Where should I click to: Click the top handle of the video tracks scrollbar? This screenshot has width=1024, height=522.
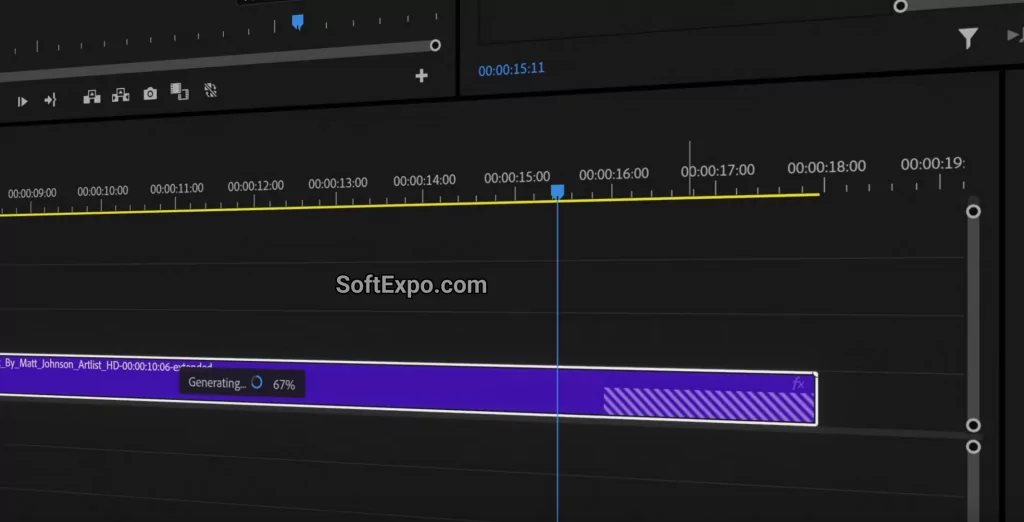[973, 211]
